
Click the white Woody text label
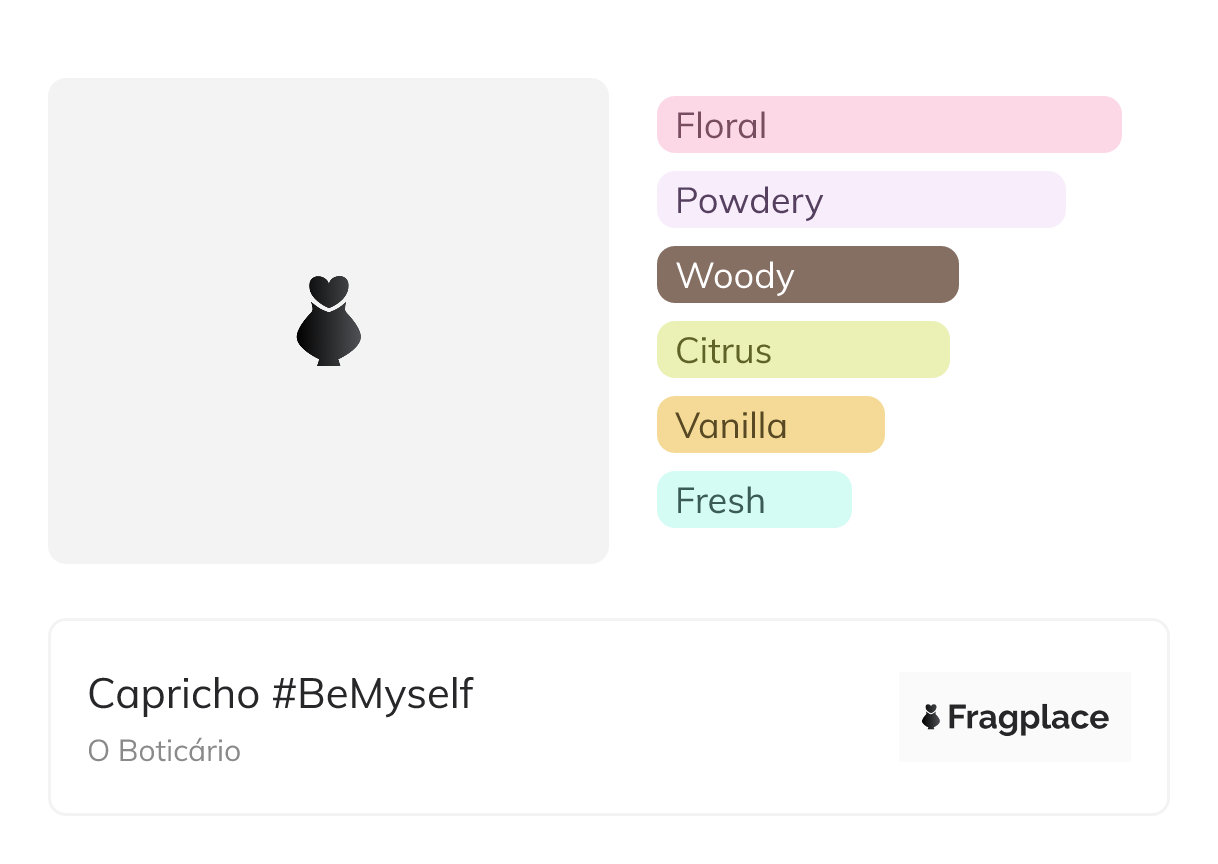[x=735, y=276]
